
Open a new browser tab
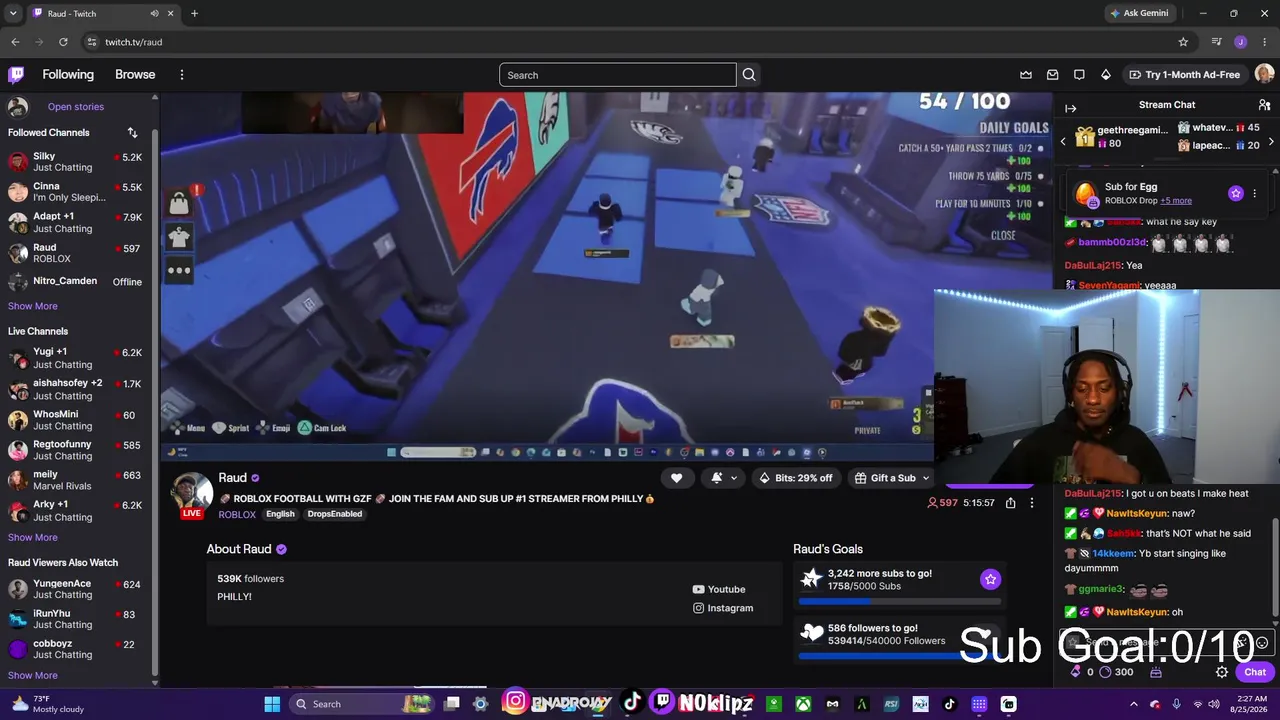(x=194, y=13)
